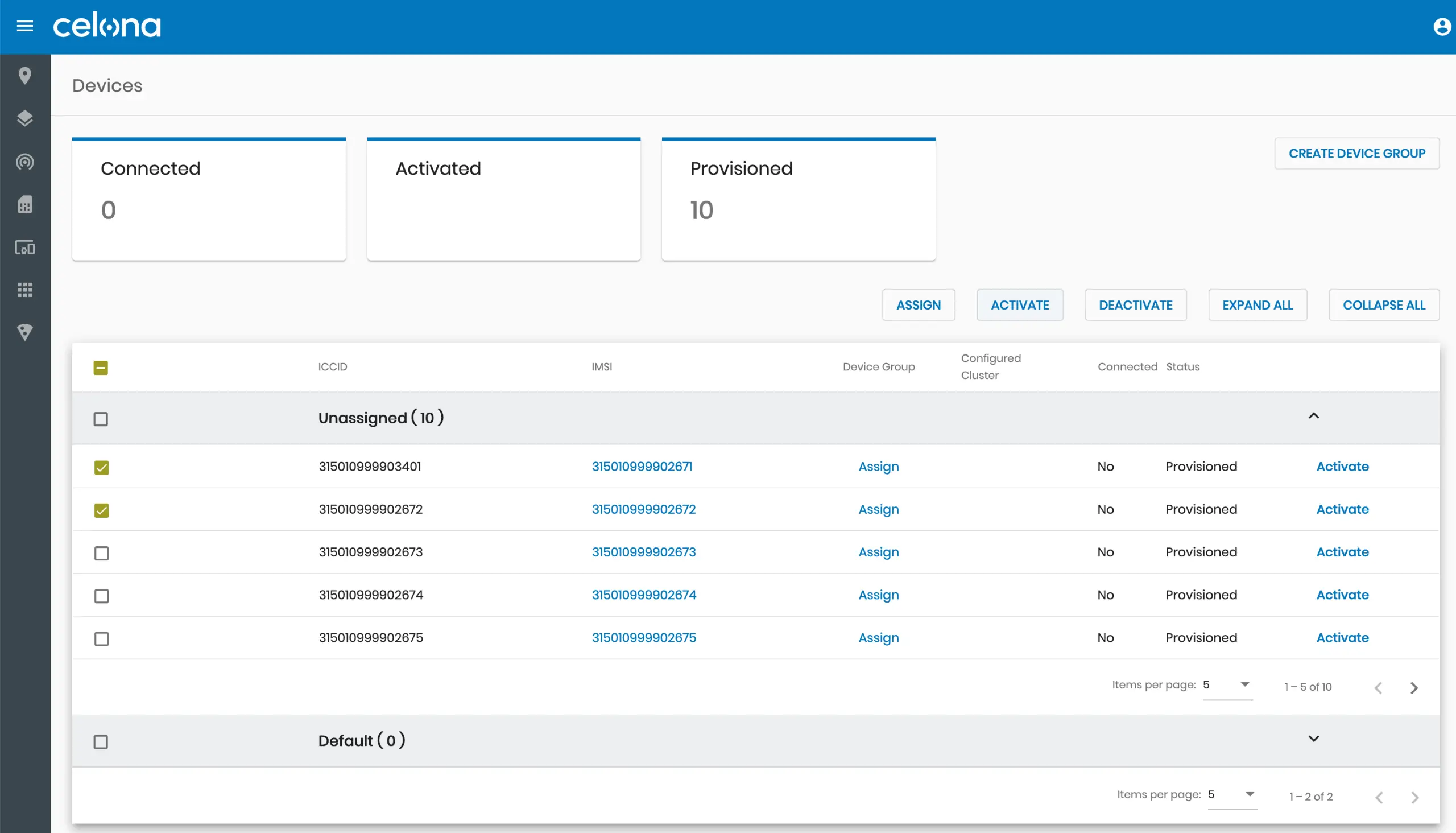This screenshot has height=833, width=1456.
Task: Click Assign for ICCID 315010999903401
Action: click(x=878, y=467)
